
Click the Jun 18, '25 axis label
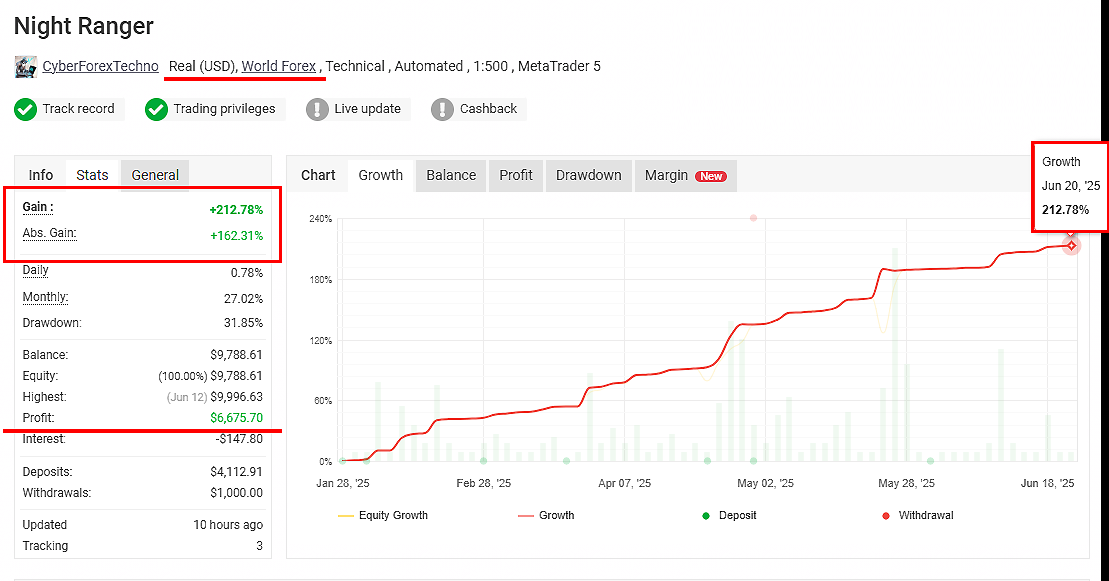coord(1047,483)
